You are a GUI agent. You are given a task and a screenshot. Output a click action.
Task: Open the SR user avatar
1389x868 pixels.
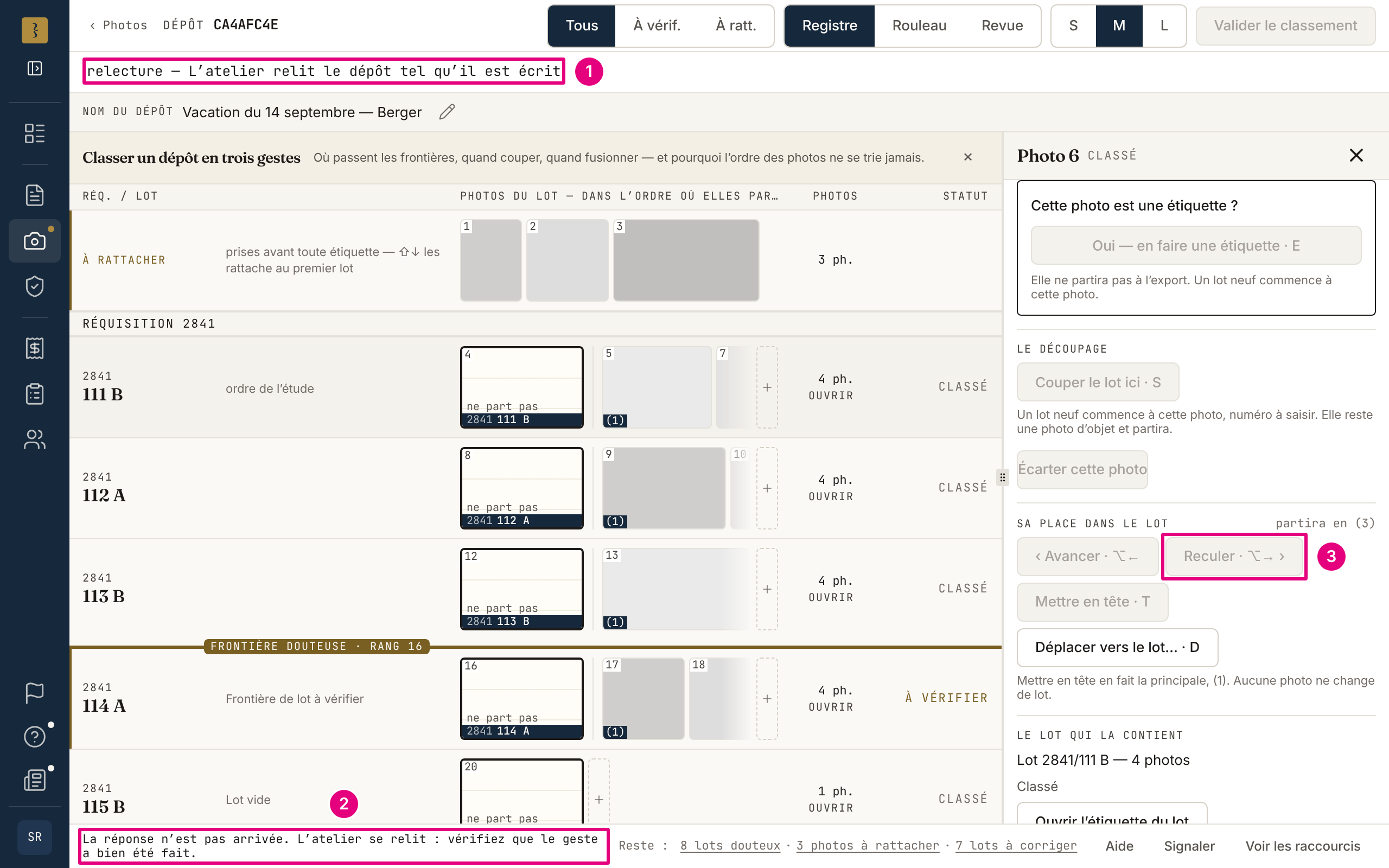[x=34, y=837]
